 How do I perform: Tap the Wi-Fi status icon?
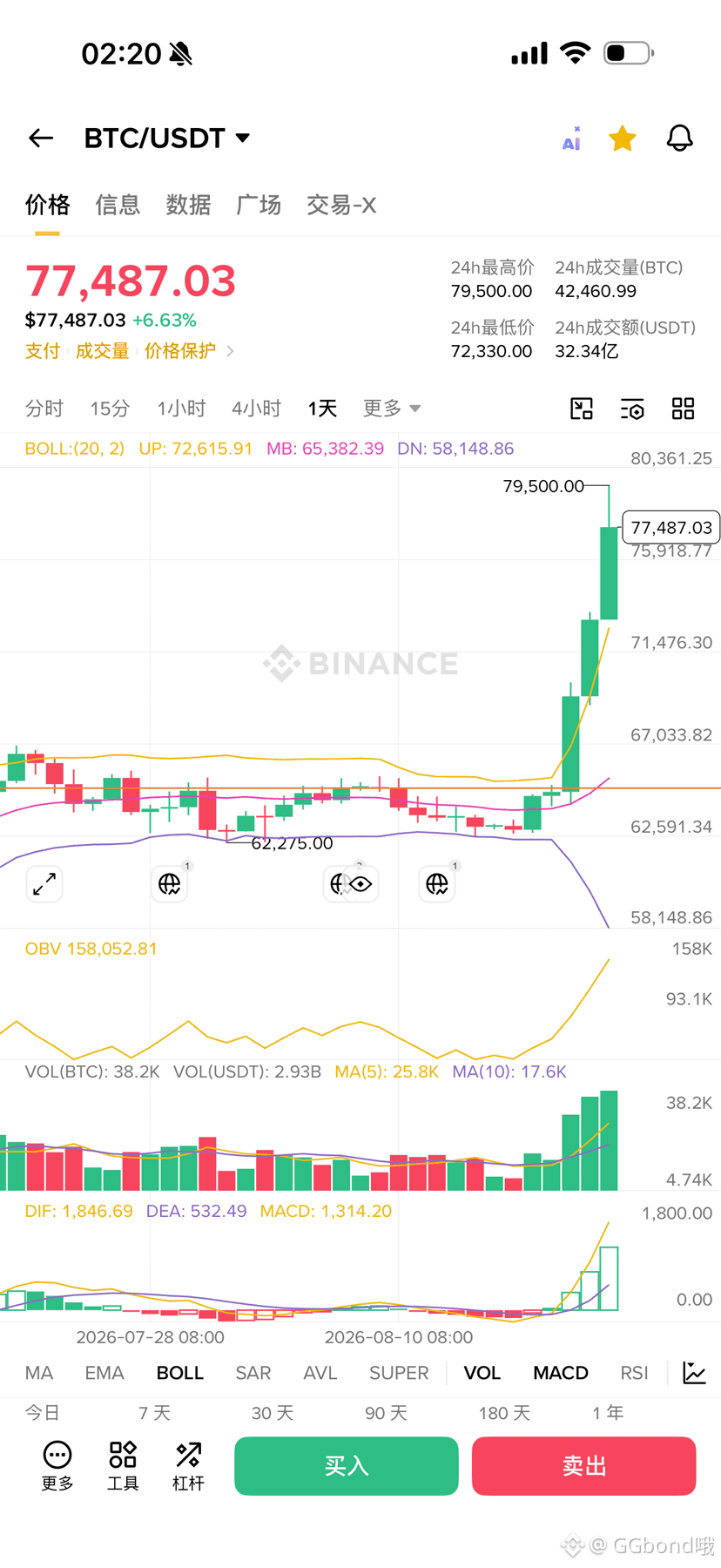(575, 53)
